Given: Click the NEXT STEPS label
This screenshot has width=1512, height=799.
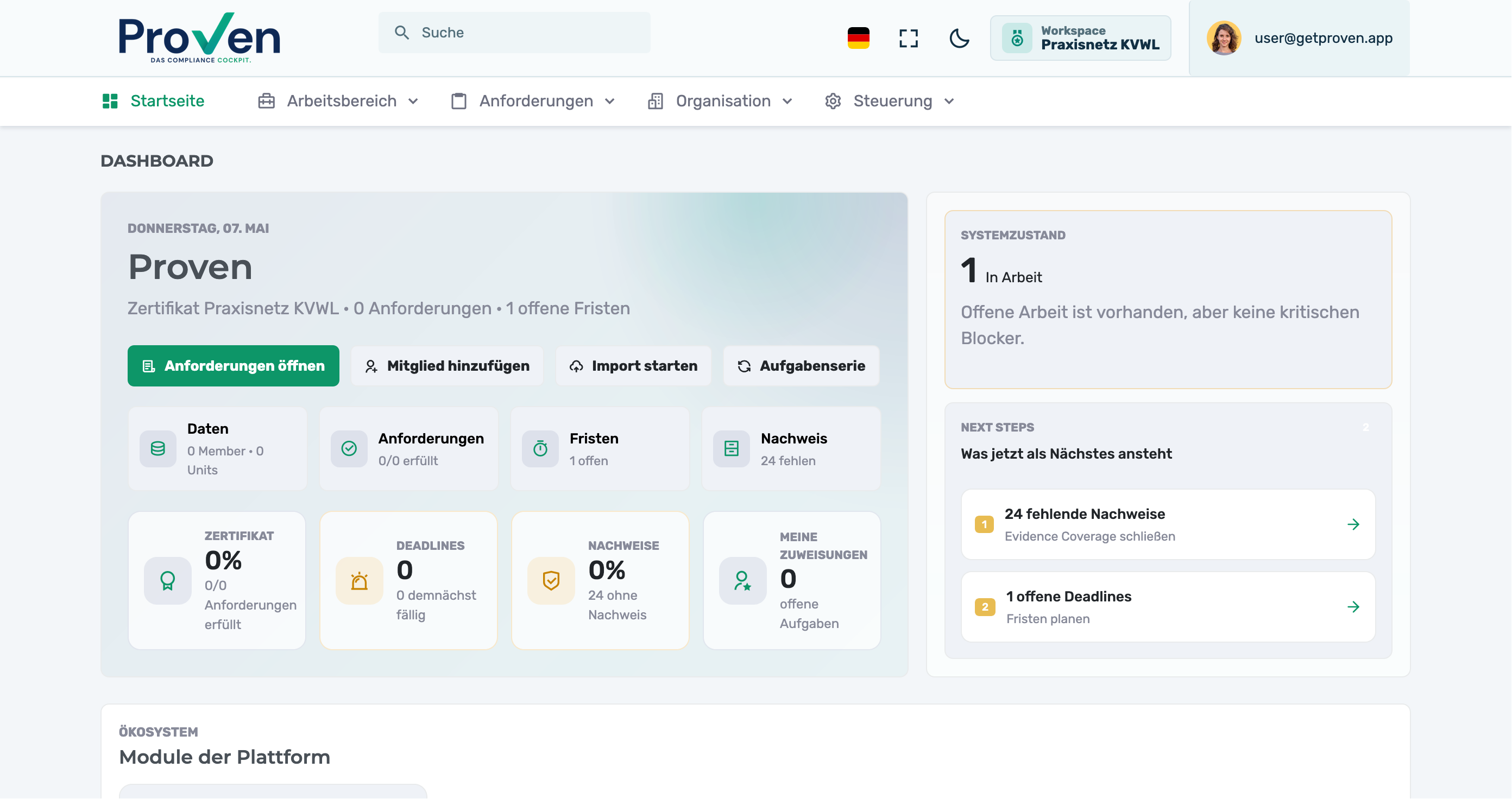Looking at the screenshot, I should click(998, 428).
